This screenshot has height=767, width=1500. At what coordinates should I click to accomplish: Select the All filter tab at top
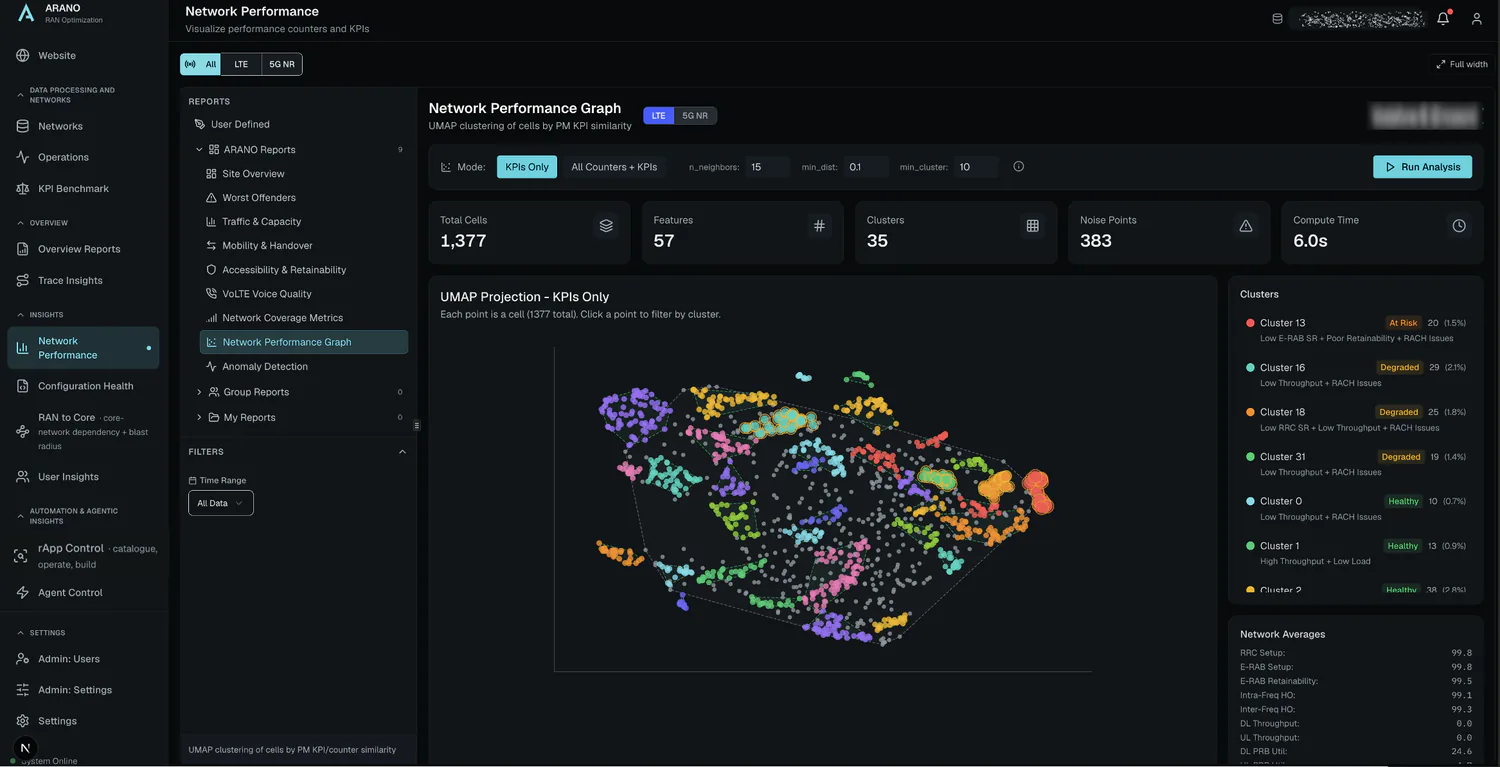pos(201,64)
